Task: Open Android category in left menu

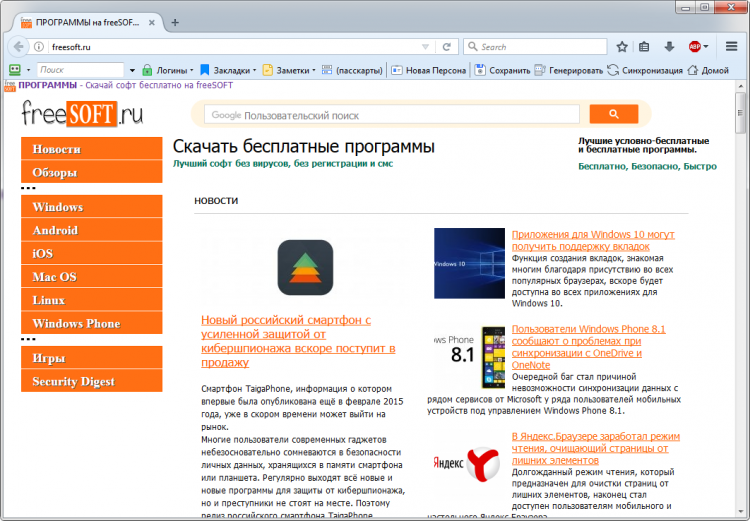Action: point(92,230)
